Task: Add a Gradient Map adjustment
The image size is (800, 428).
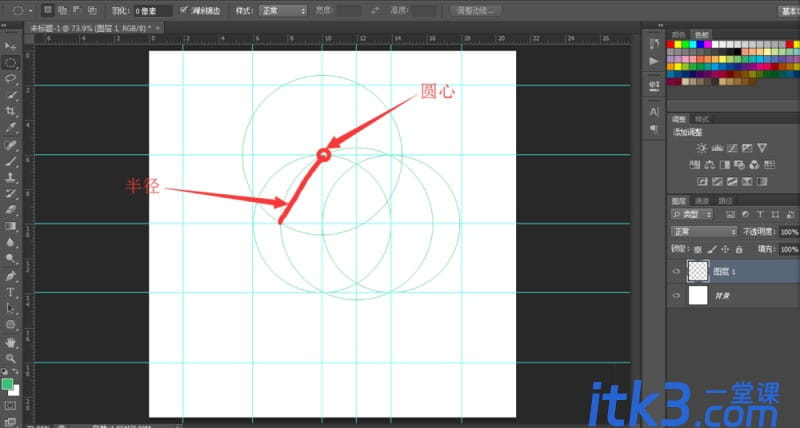Action: point(762,182)
